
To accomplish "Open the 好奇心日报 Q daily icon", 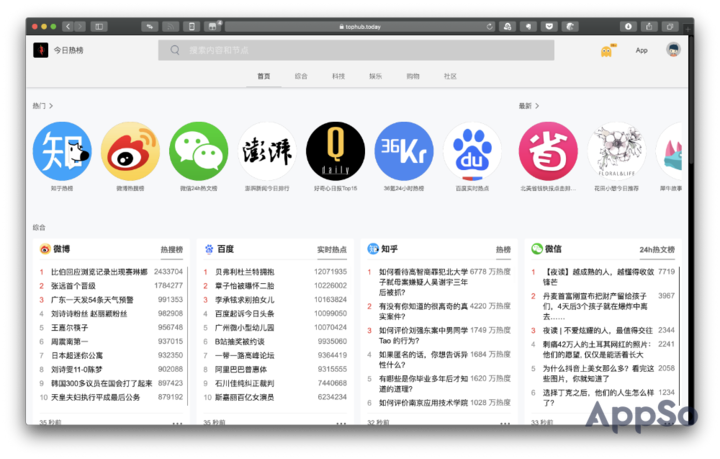I will point(336,151).
